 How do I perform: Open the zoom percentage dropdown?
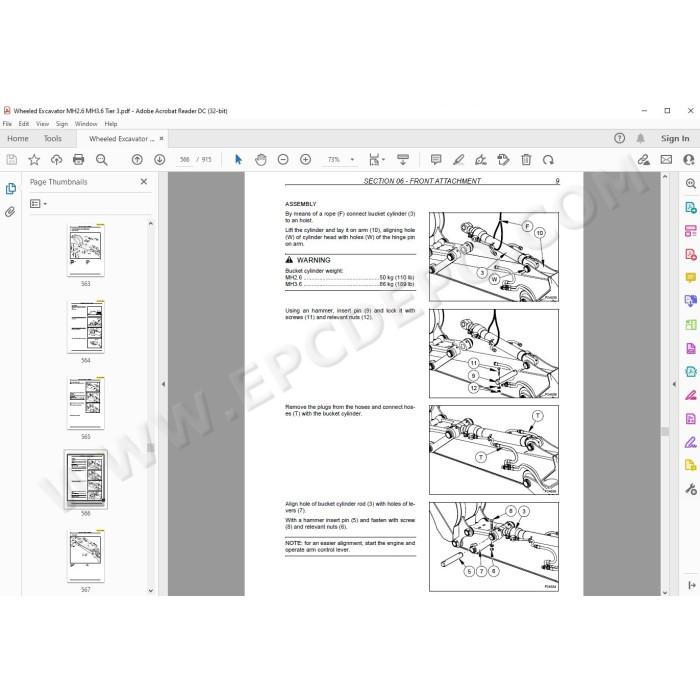[x=352, y=160]
